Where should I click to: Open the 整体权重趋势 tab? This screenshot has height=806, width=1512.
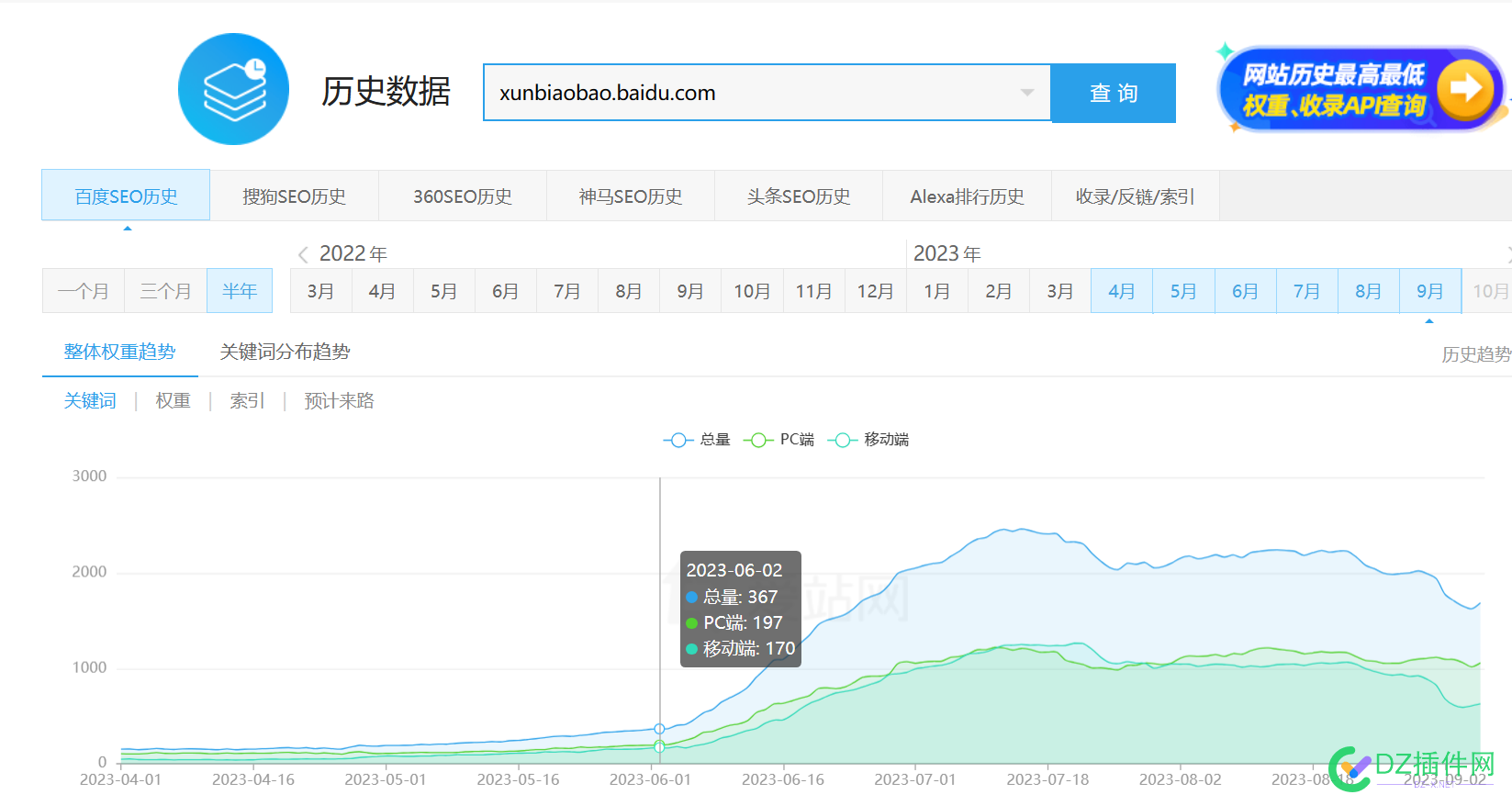coord(119,352)
